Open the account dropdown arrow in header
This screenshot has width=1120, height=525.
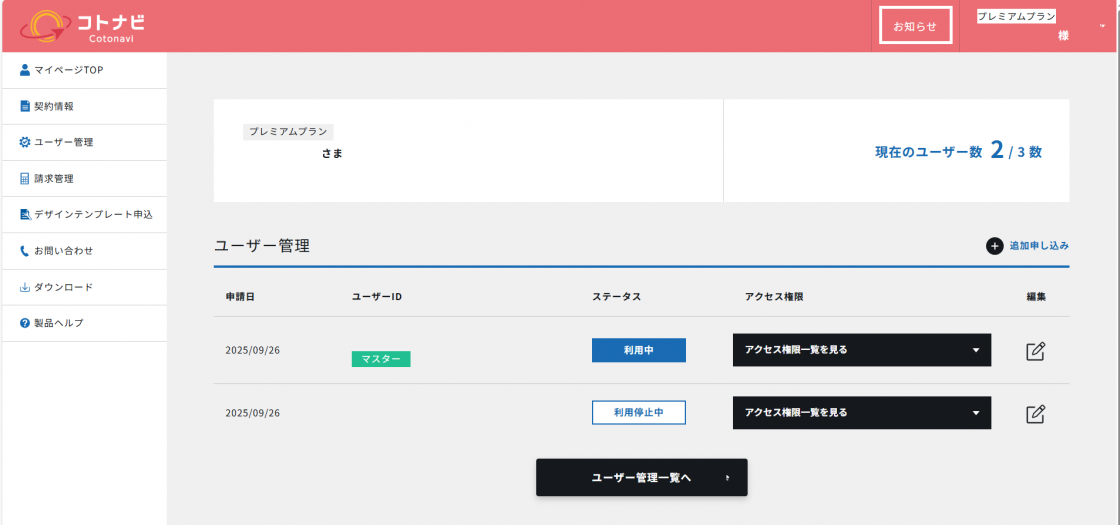click(x=1102, y=26)
